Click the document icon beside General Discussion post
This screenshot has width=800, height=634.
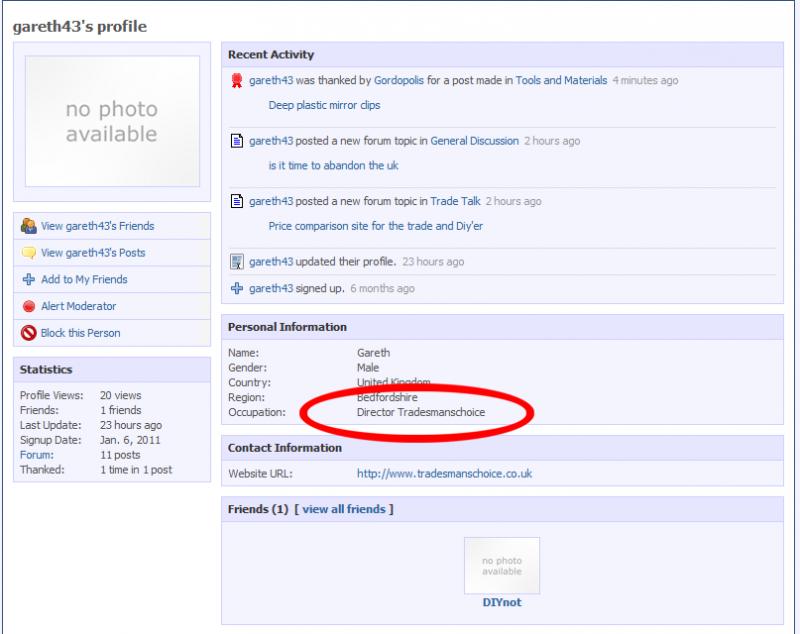tap(237, 141)
